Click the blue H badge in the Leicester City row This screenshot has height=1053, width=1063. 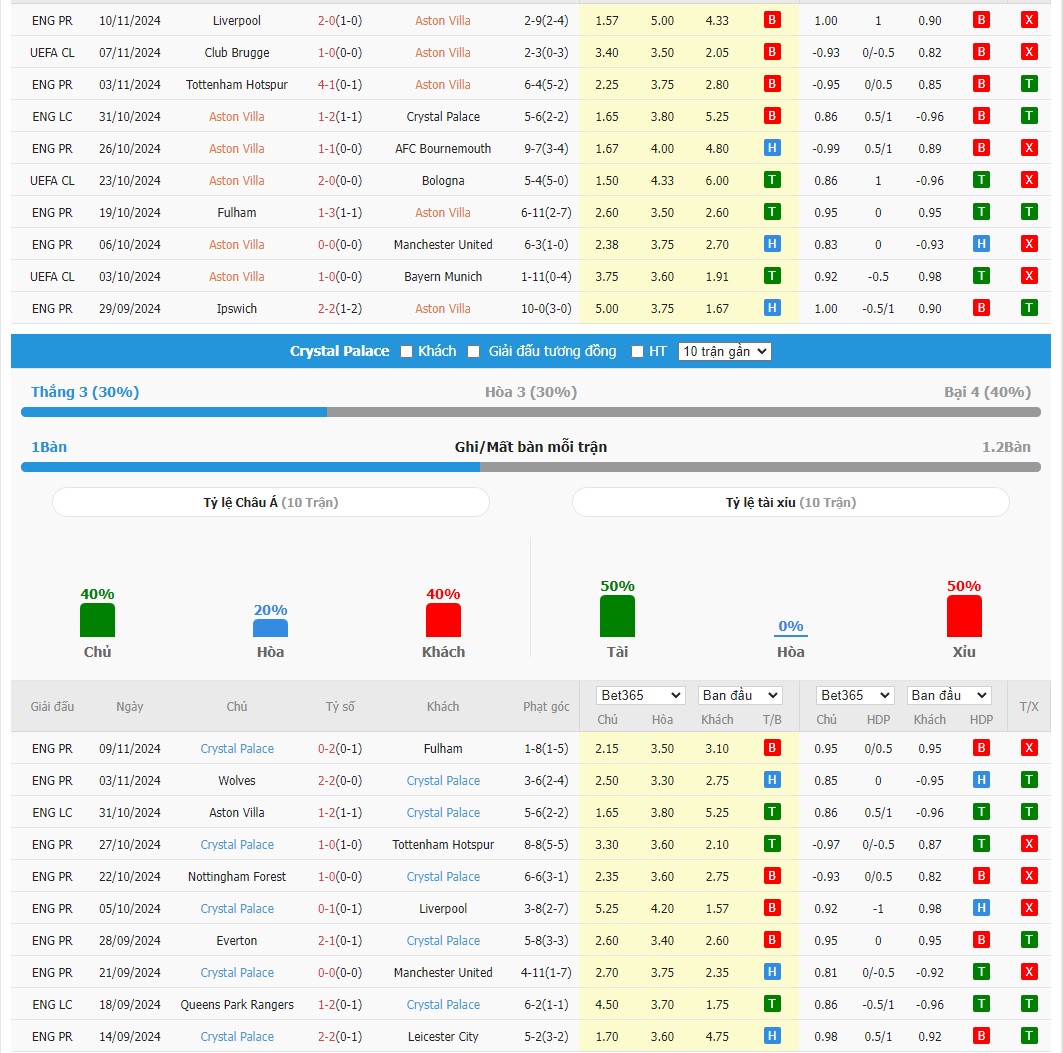click(771, 1037)
